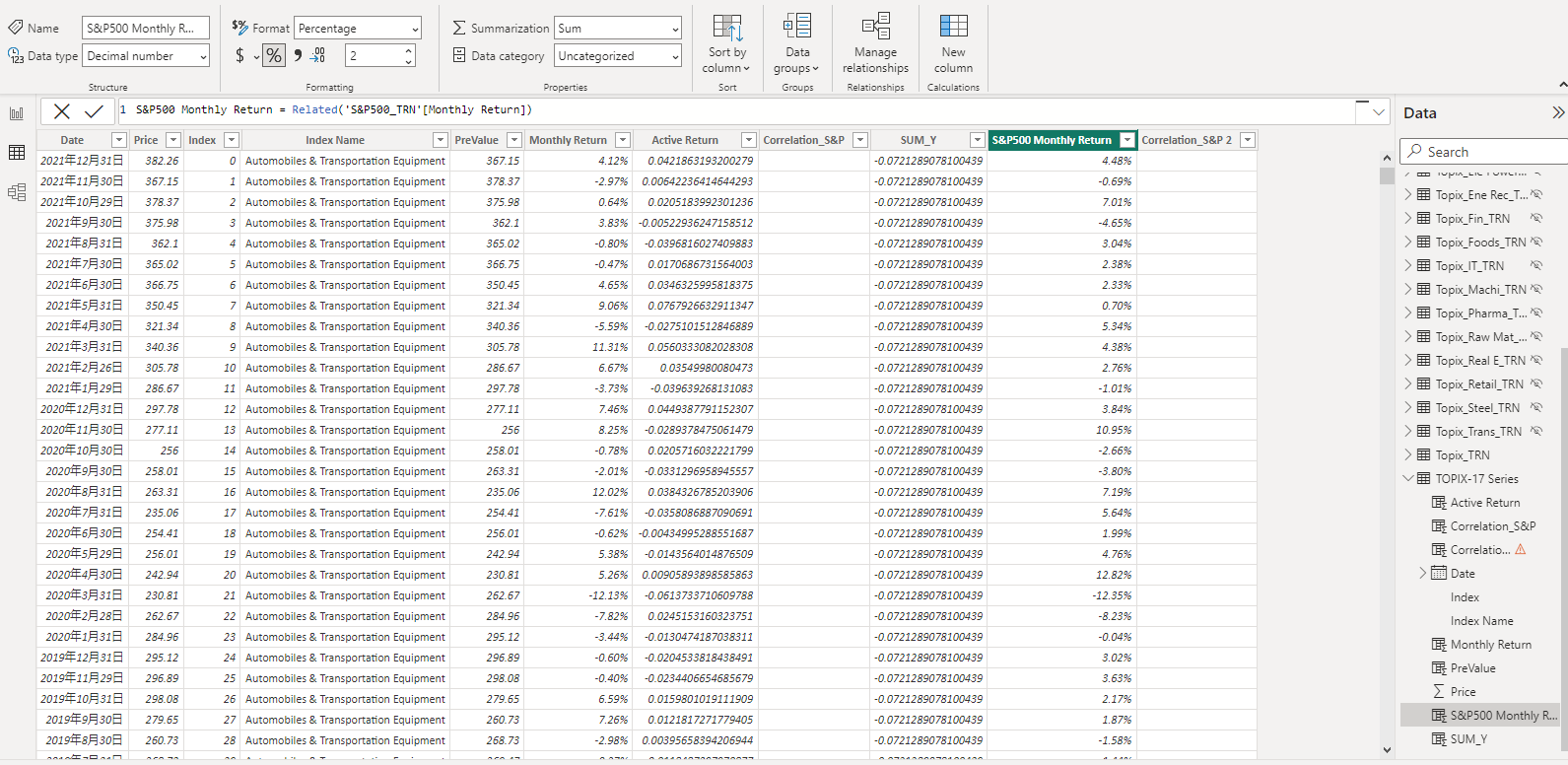Cancel the formula edit with X
Viewport: 1568px width, 765px height.
(62, 111)
